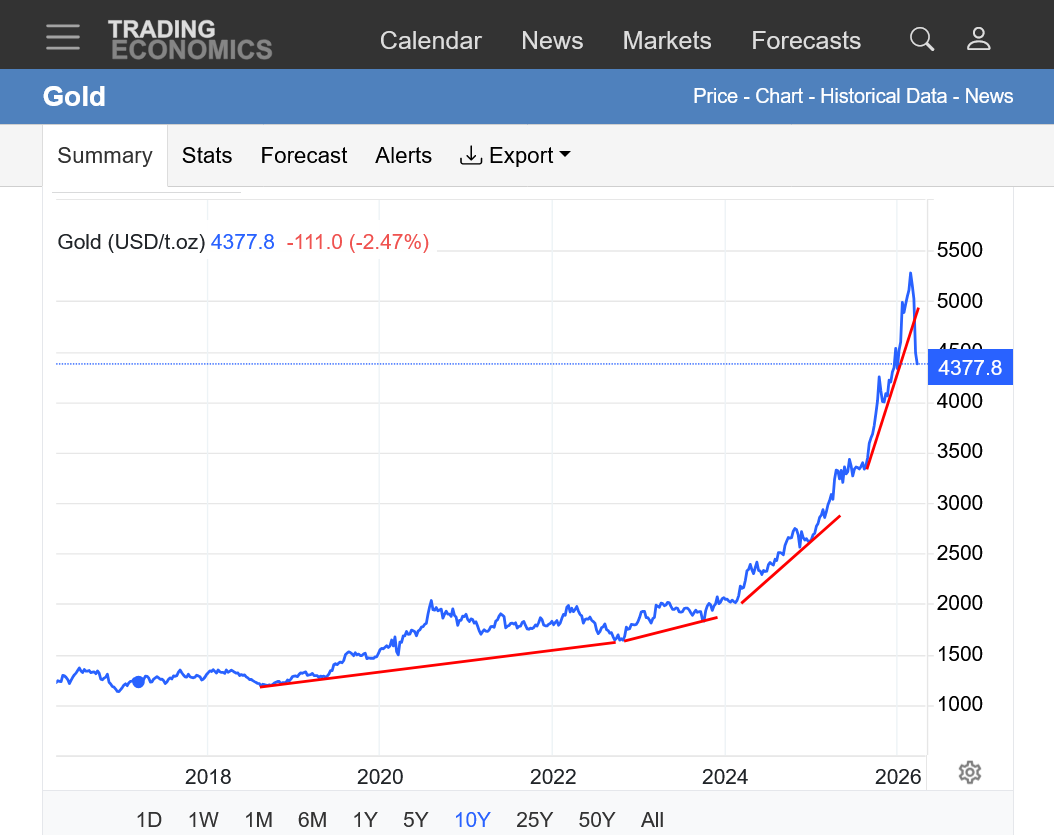The width and height of the screenshot is (1054, 835).
Task: Open Calendar in top navigation
Action: click(430, 40)
